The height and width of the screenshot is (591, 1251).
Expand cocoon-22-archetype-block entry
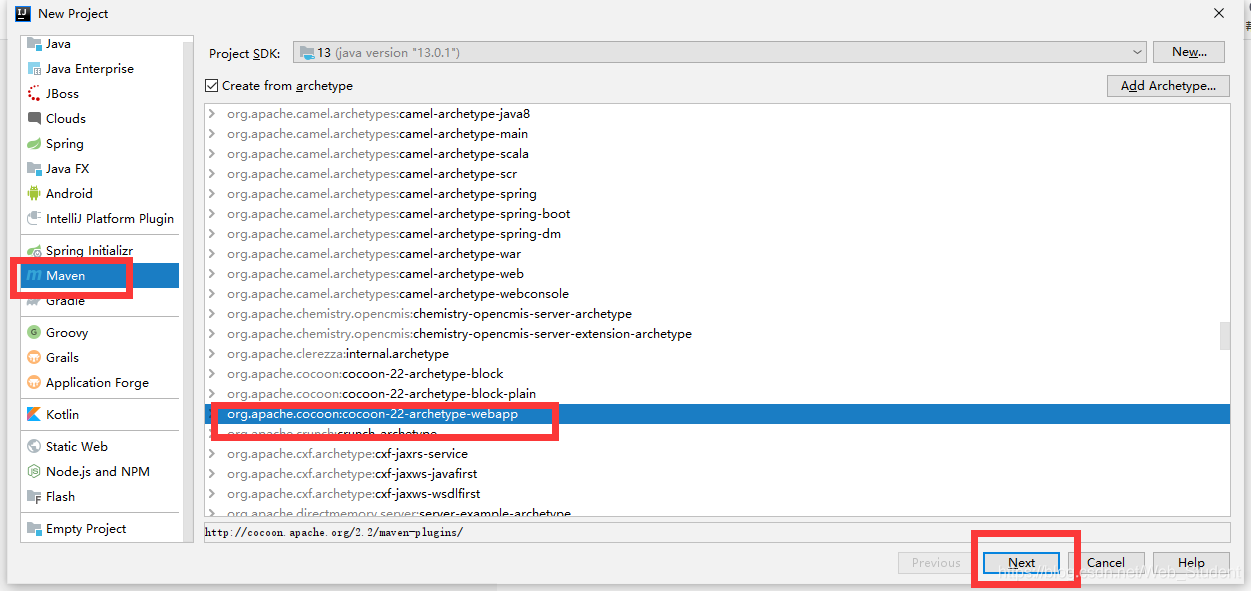click(x=212, y=374)
